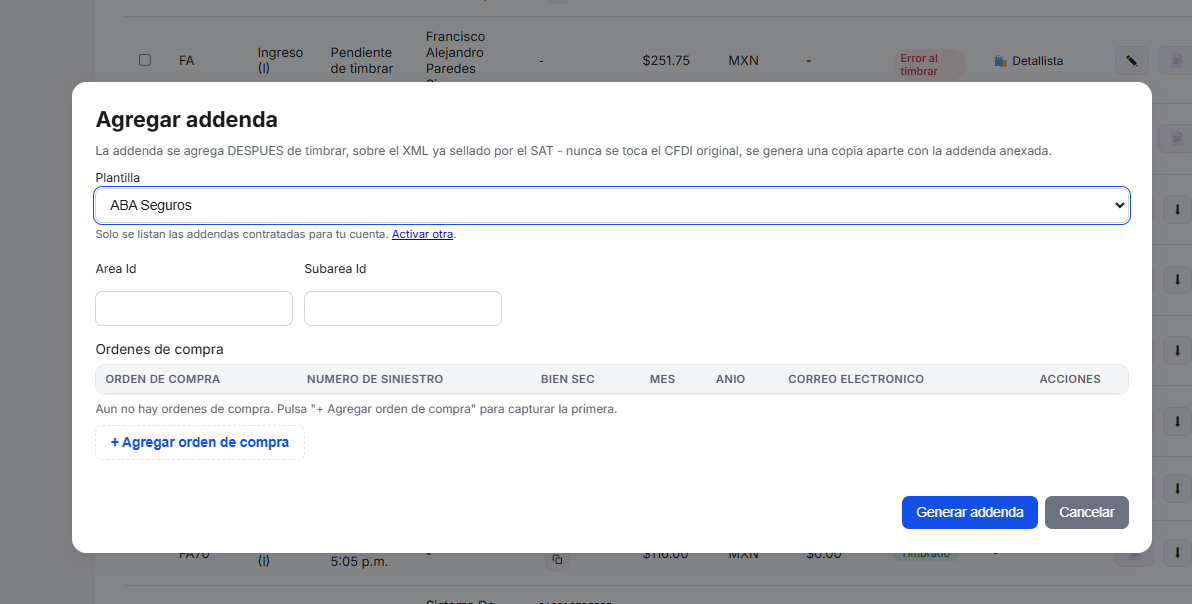Click the BIEN SEC column header
This screenshot has height=604, width=1192.
click(x=568, y=379)
